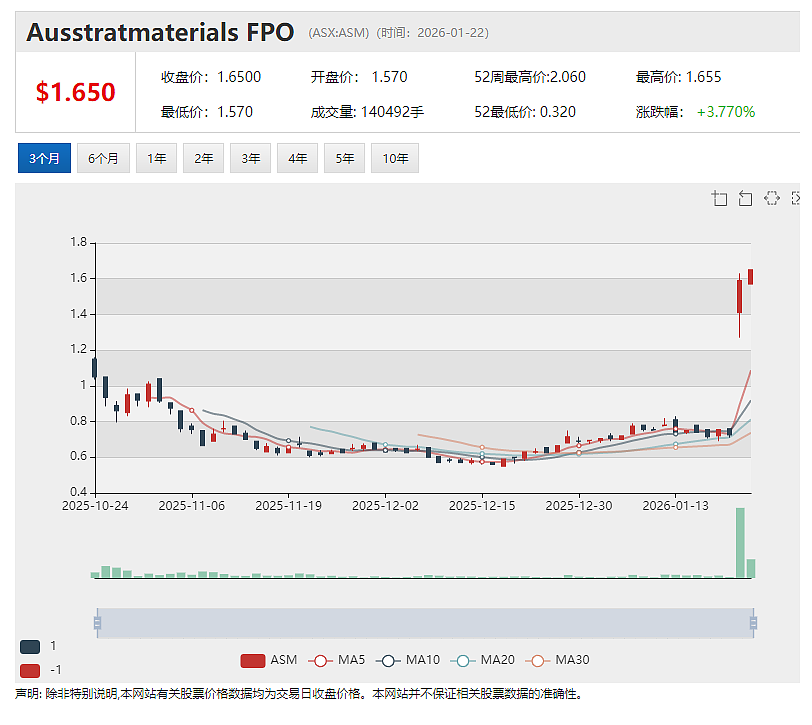Click the (ASX:ASM) ticker text
The height and width of the screenshot is (725, 812).
coord(339,33)
